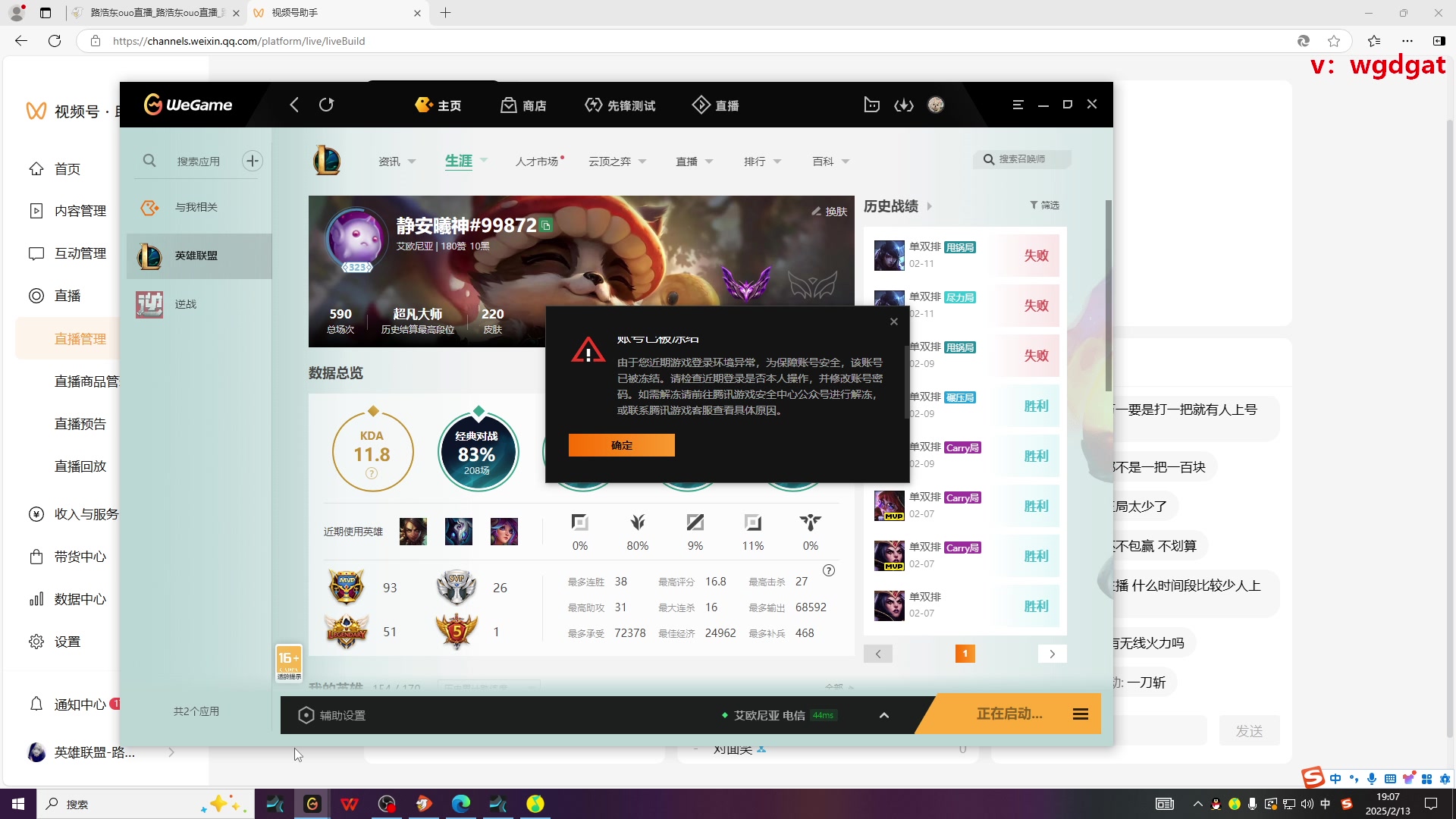
Task: Close the account frozen dialog
Action: 894,322
